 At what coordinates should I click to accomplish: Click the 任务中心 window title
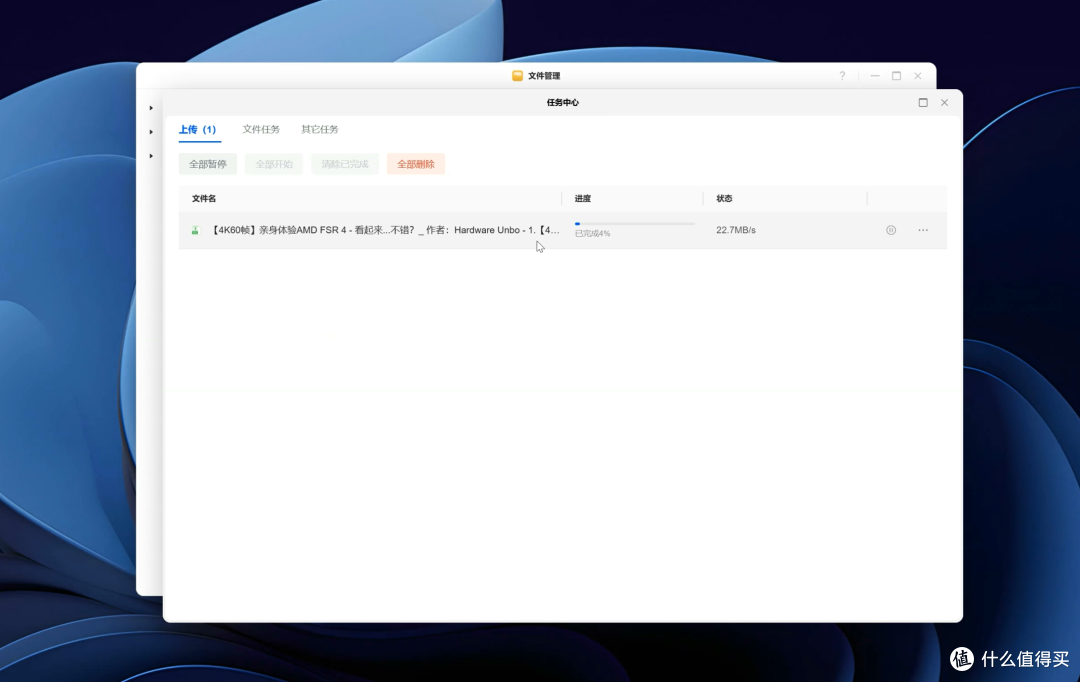563,103
